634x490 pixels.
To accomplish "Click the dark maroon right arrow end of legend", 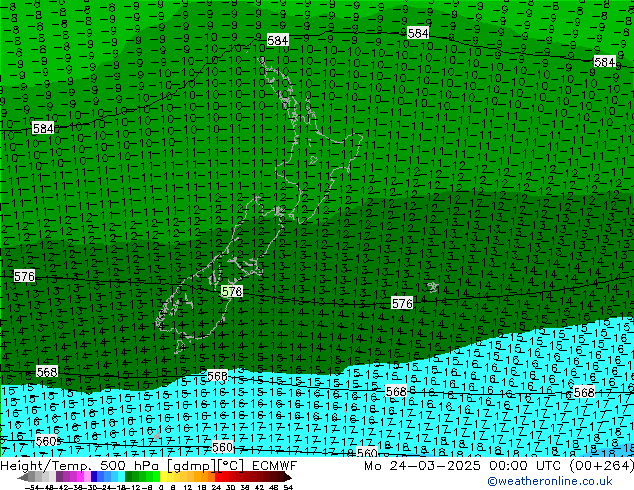I will point(288,477).
